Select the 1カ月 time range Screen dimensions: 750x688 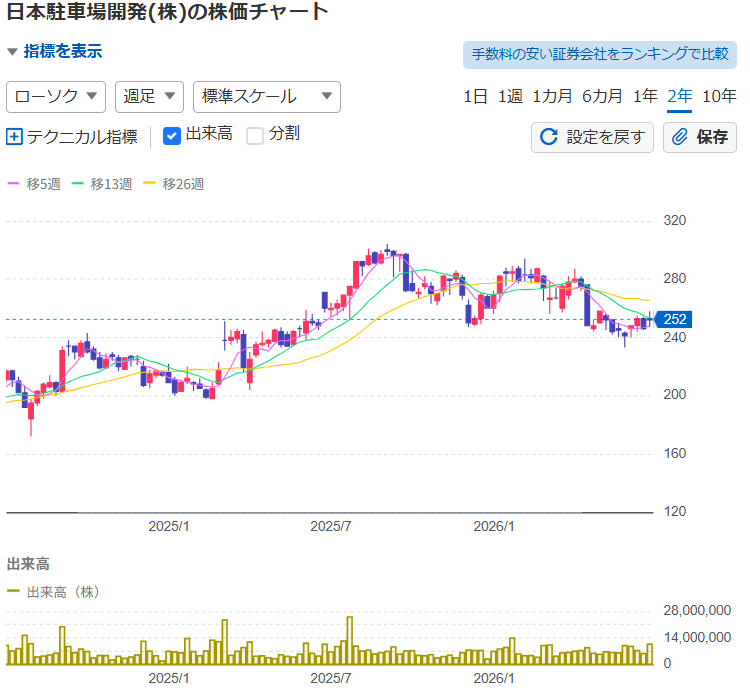[x=552, y=97]
